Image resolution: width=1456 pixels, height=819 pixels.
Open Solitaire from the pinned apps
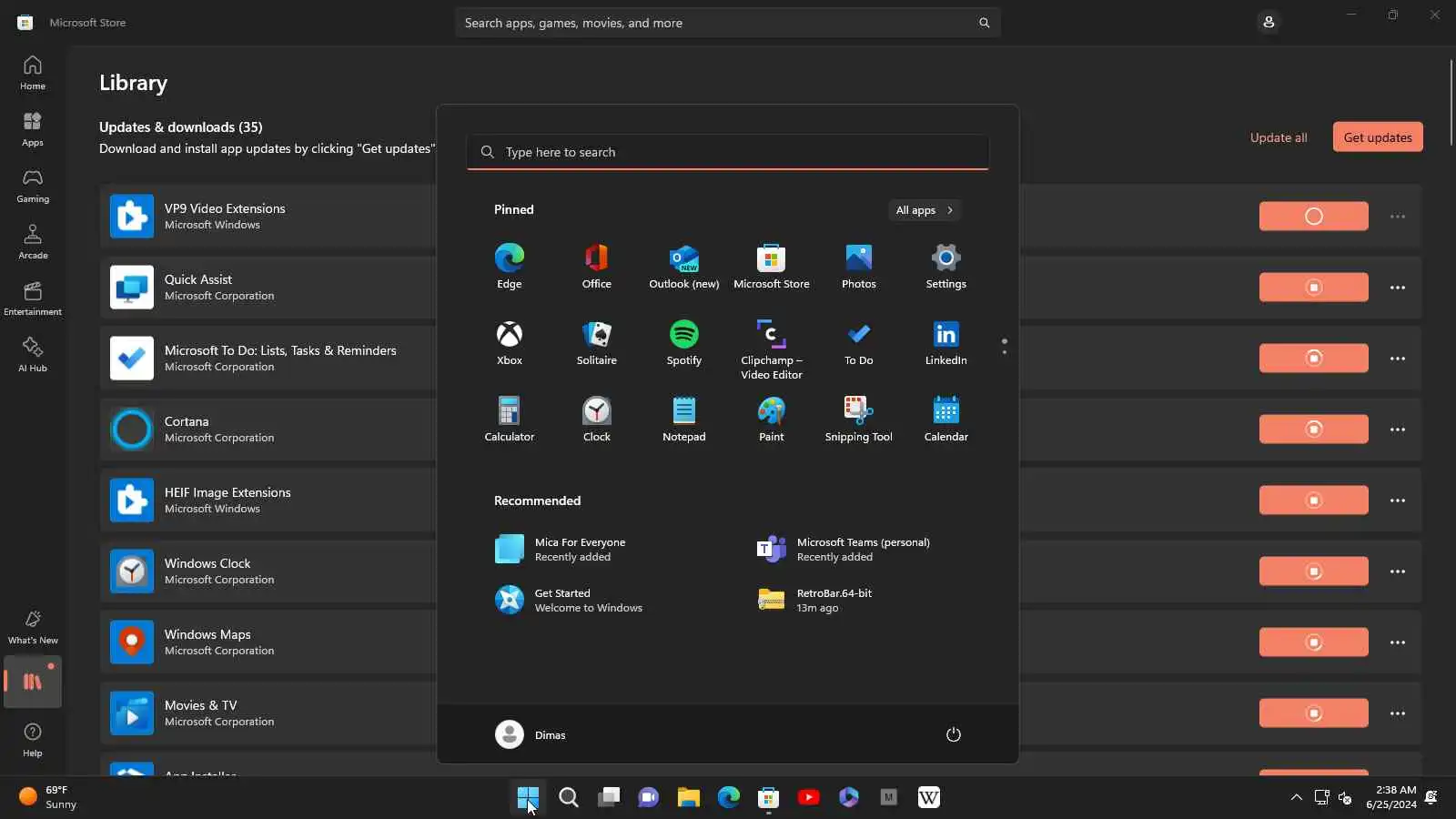597,343
